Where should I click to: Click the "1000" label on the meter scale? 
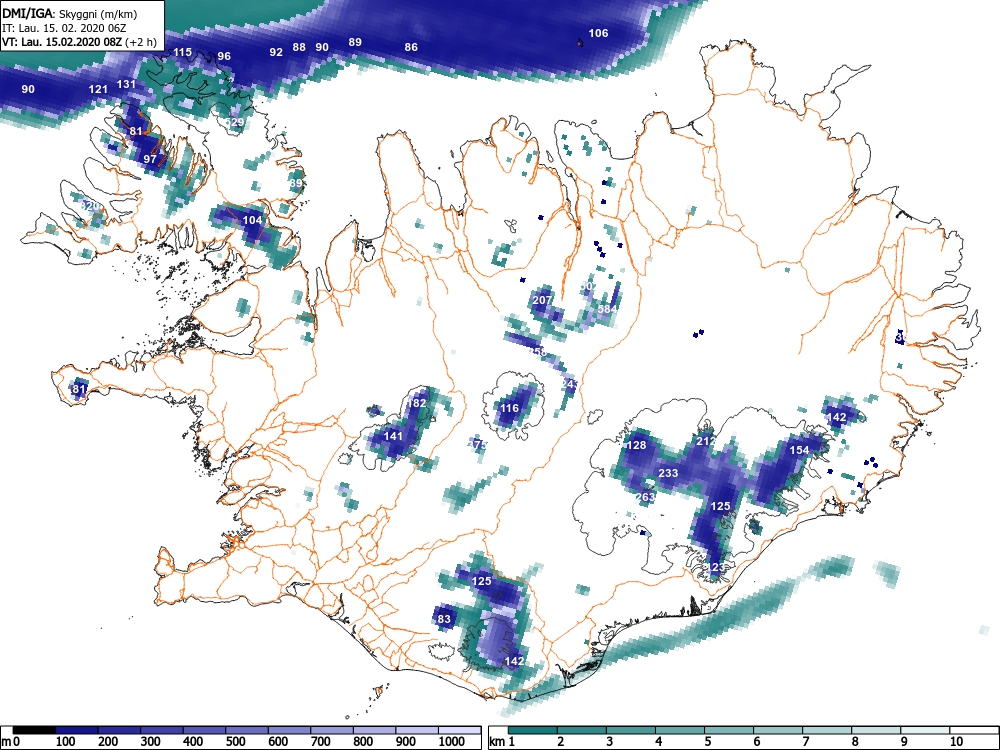coord(452,742)
